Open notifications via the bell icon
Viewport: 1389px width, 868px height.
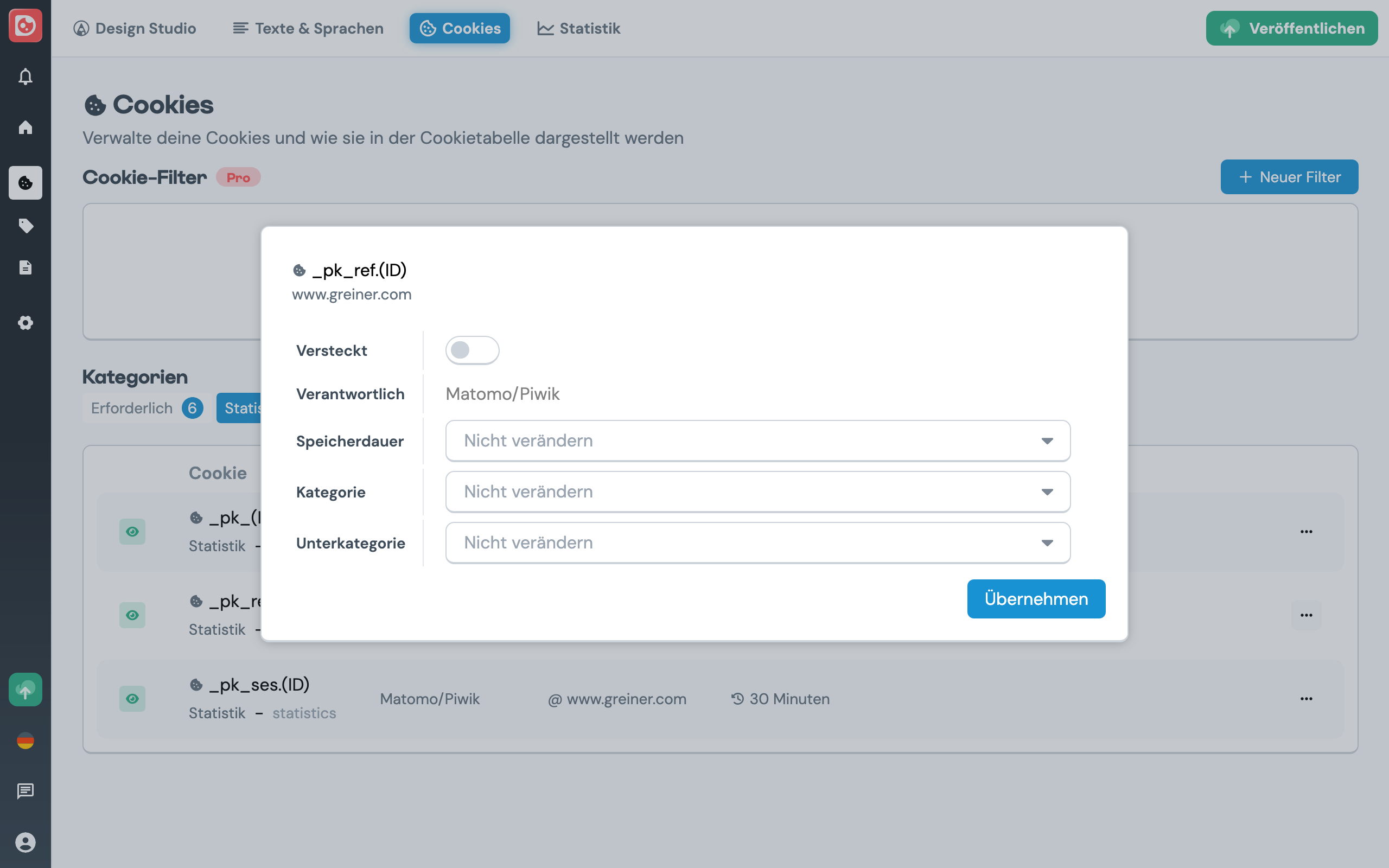(26, 76)
